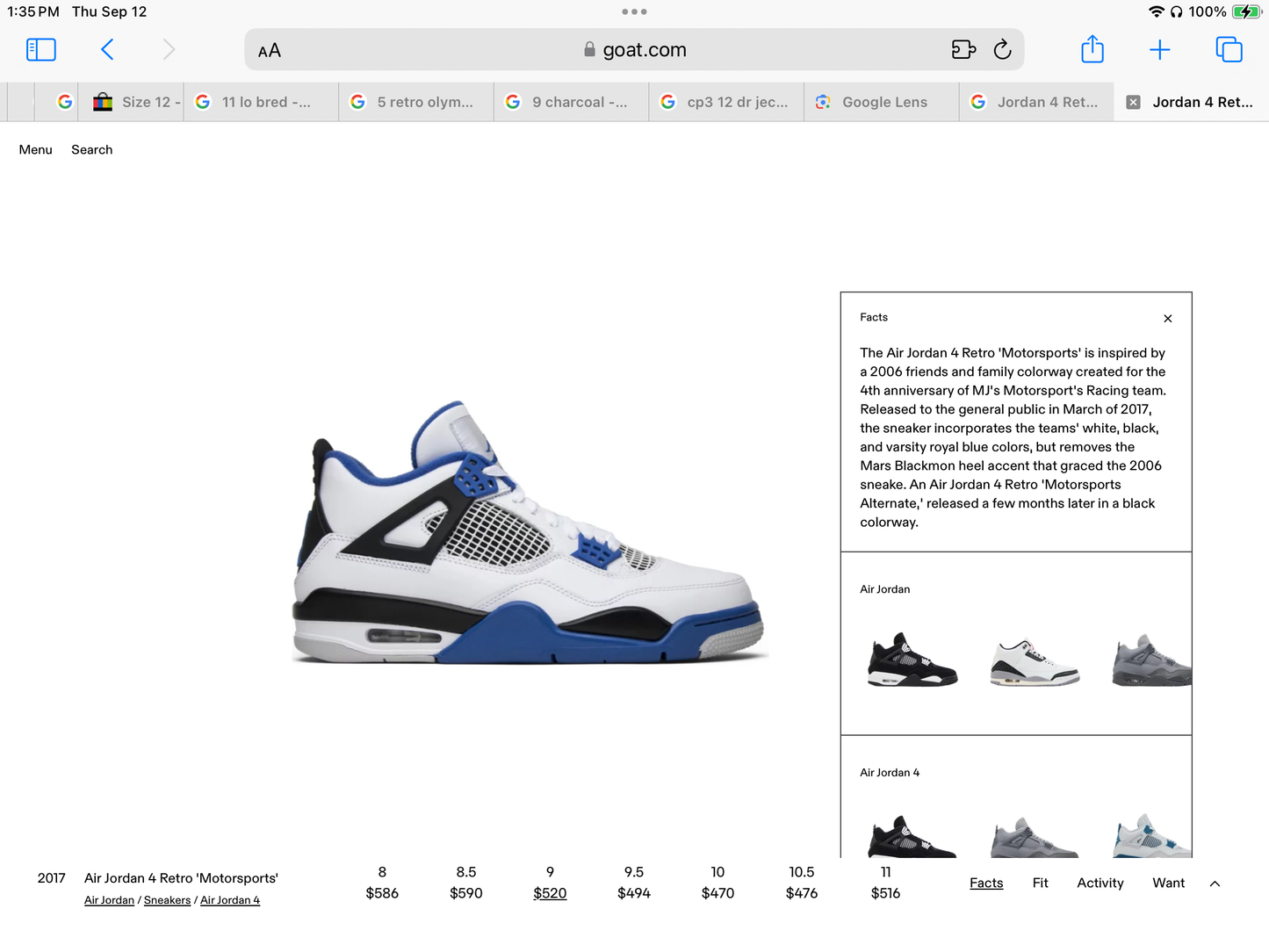
Task: Go back to the previous page
Action: (107, 49)
